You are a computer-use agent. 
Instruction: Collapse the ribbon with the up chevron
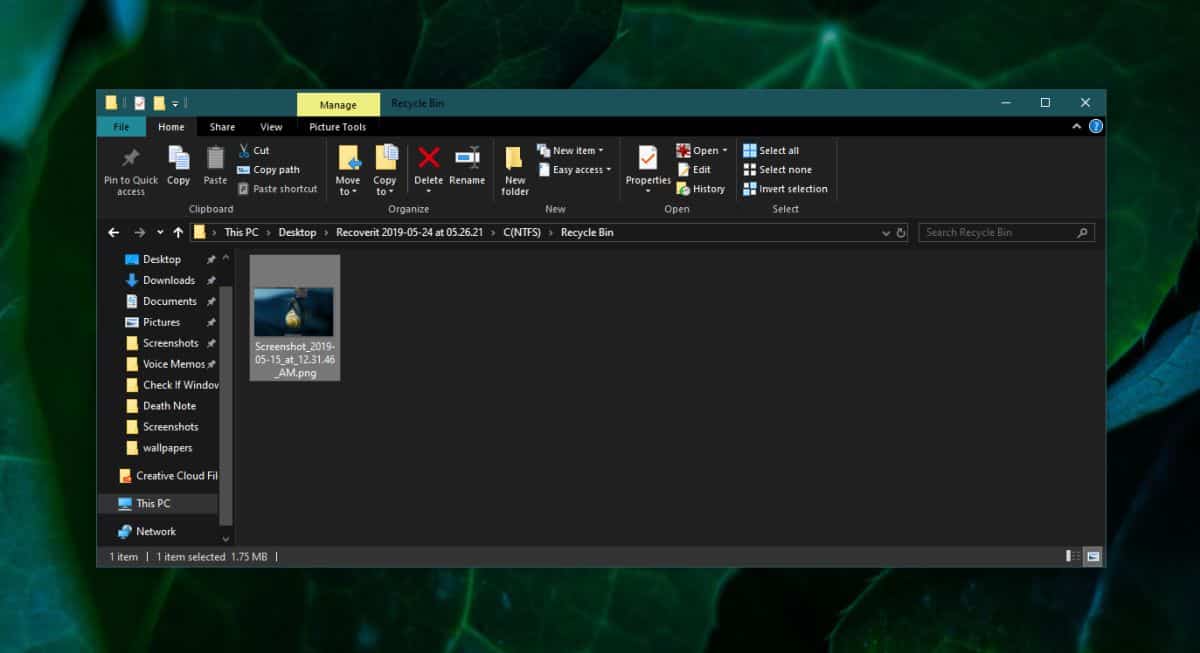1077,127
